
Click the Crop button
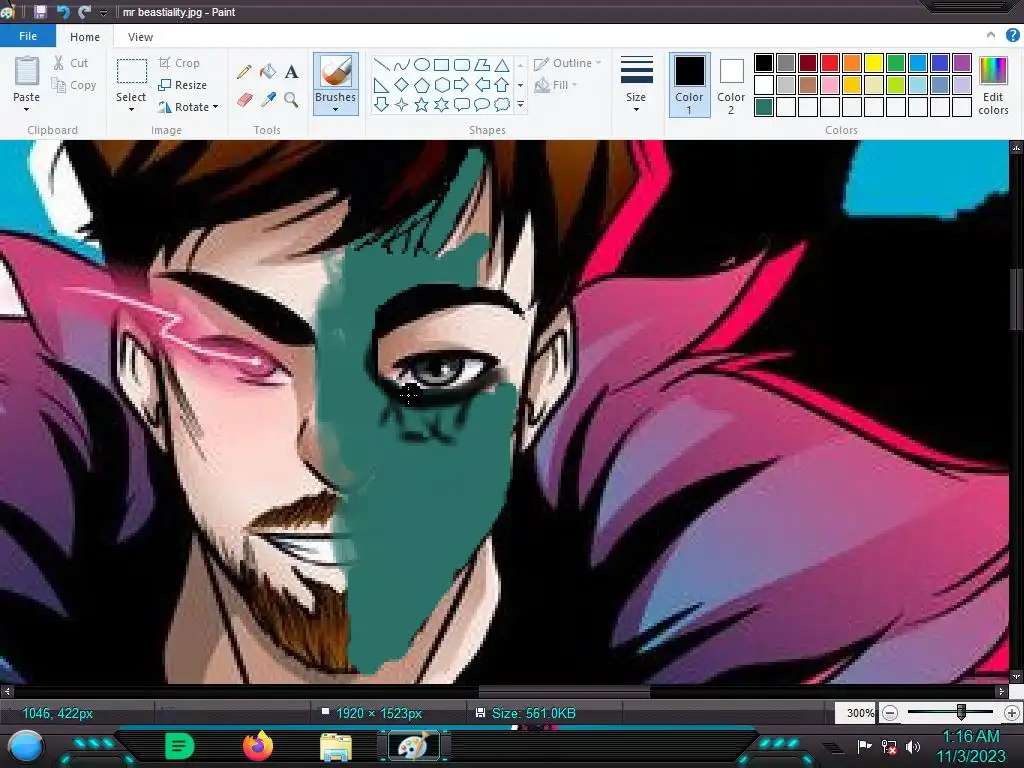pos(180,63)
